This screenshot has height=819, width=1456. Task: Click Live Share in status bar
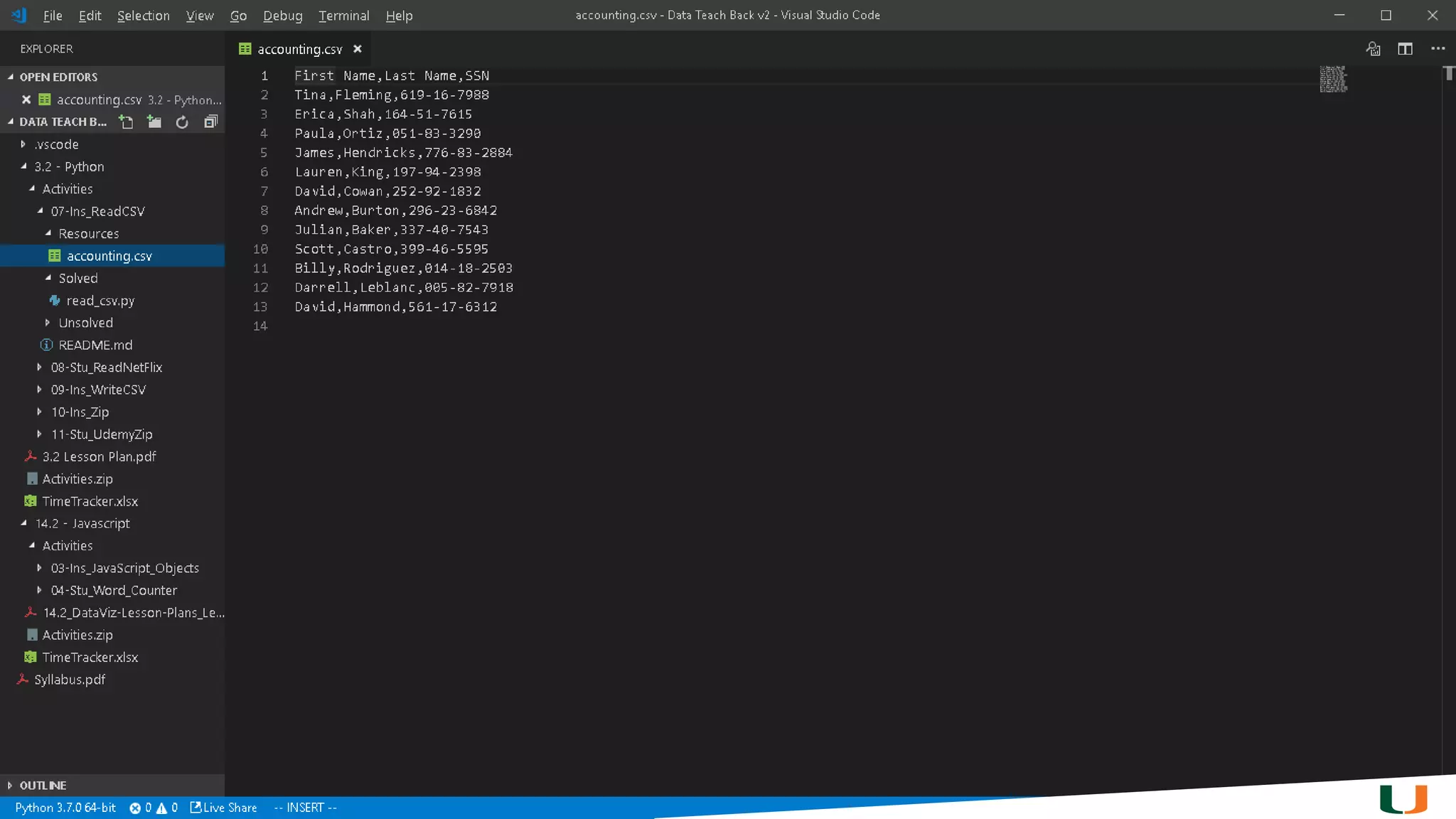click(224, 808)
